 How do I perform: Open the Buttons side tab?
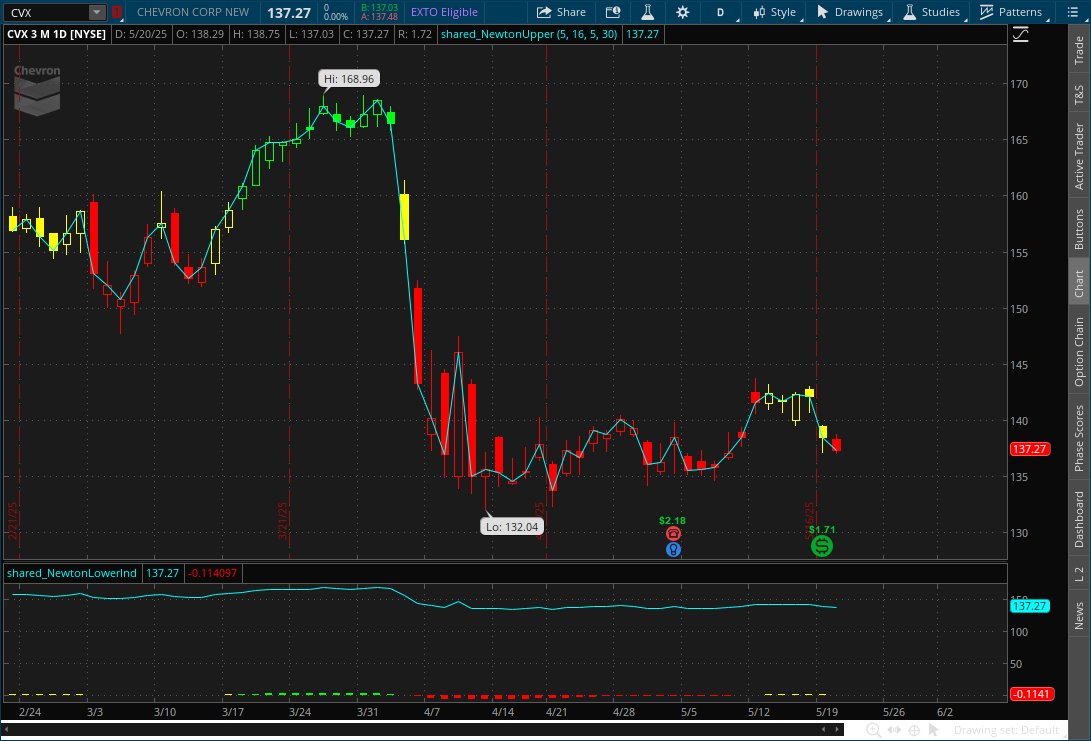click(1079, 229)
